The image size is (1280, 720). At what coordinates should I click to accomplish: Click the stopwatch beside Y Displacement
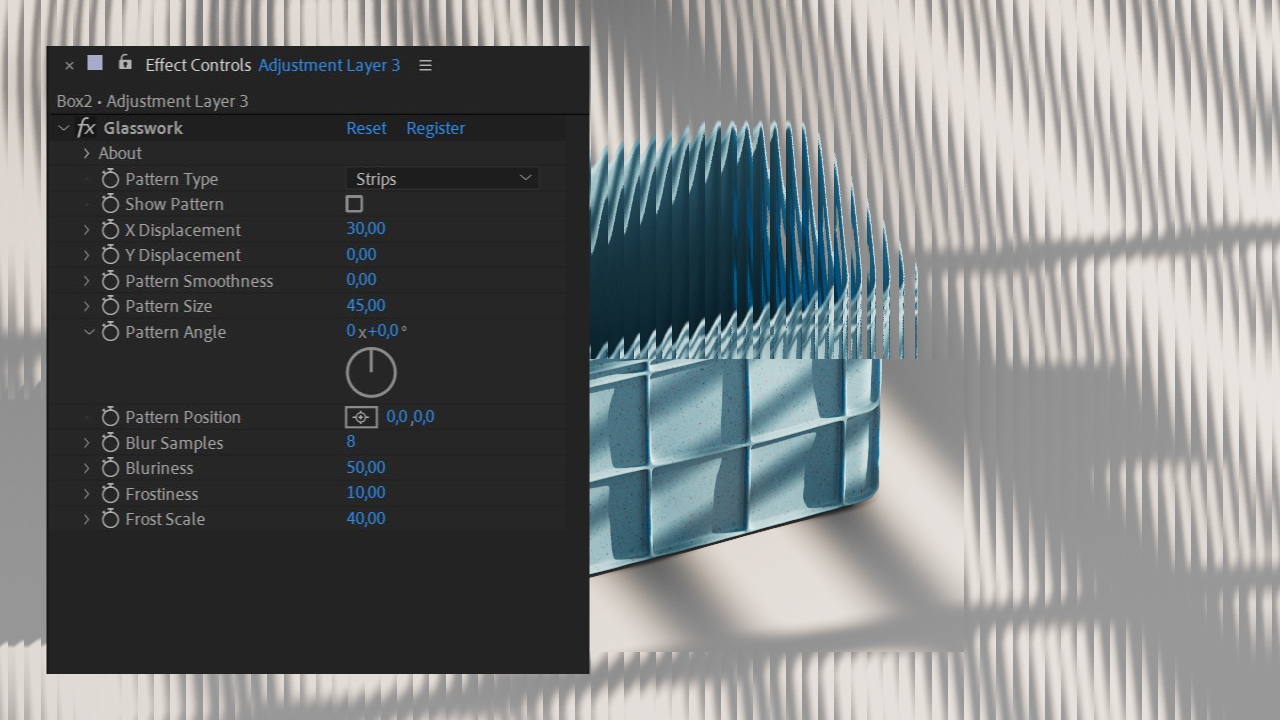(x=111, y=255)
